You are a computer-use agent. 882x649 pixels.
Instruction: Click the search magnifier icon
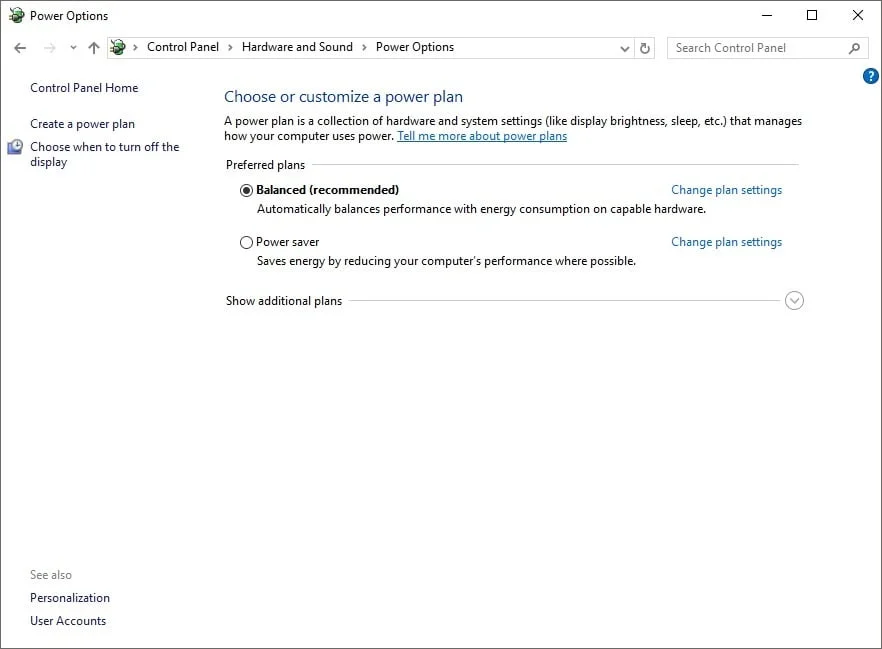tap(854, 48)
